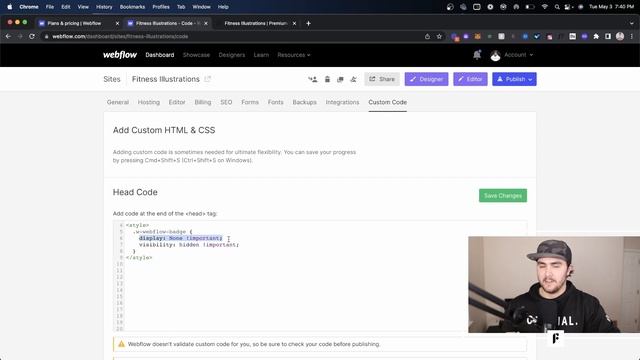Click the delete site trash icon
The image size is (640, 360).
point(327,79)
